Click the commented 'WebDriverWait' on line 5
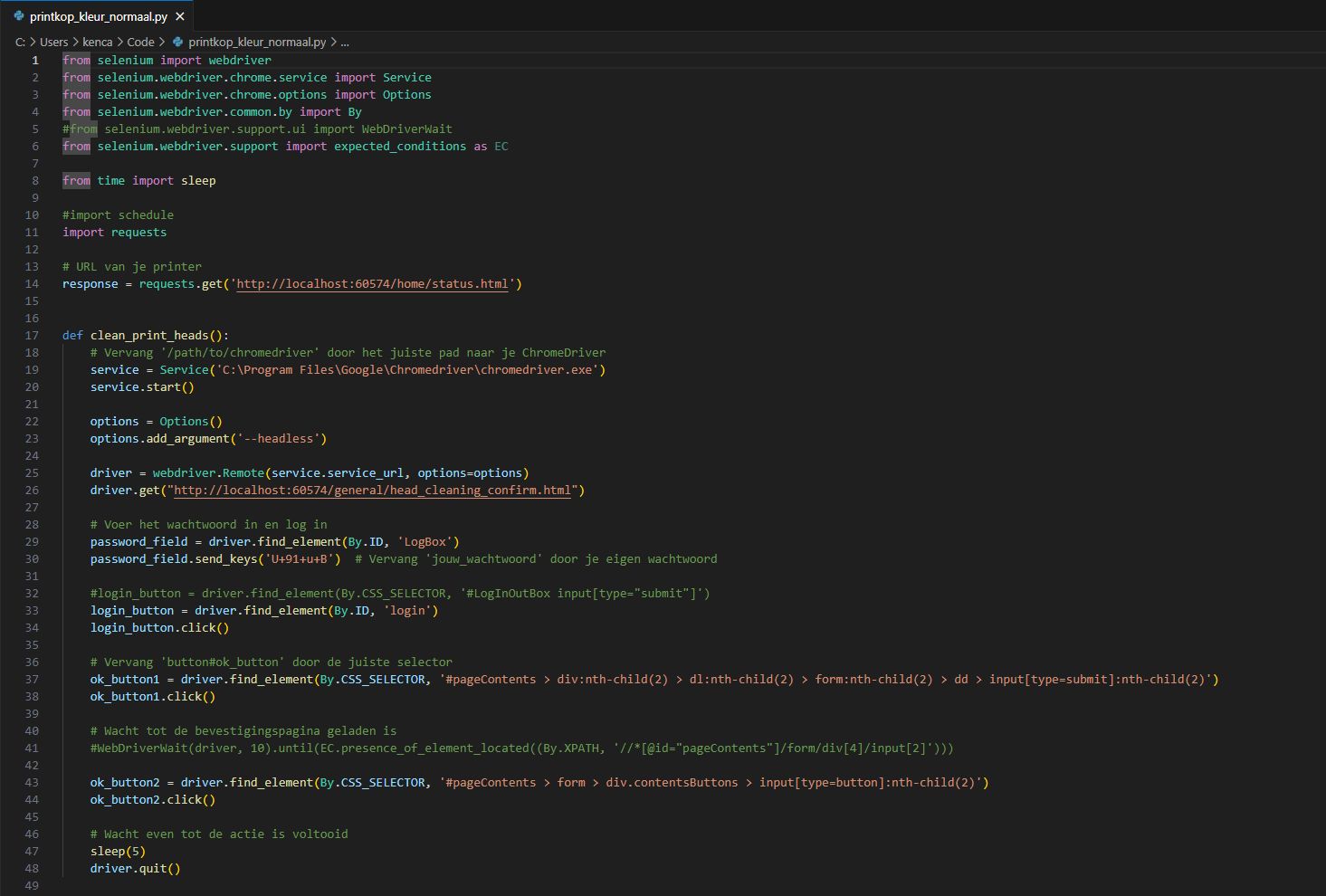The image size is (1326, 896). (x=407, y=129)
